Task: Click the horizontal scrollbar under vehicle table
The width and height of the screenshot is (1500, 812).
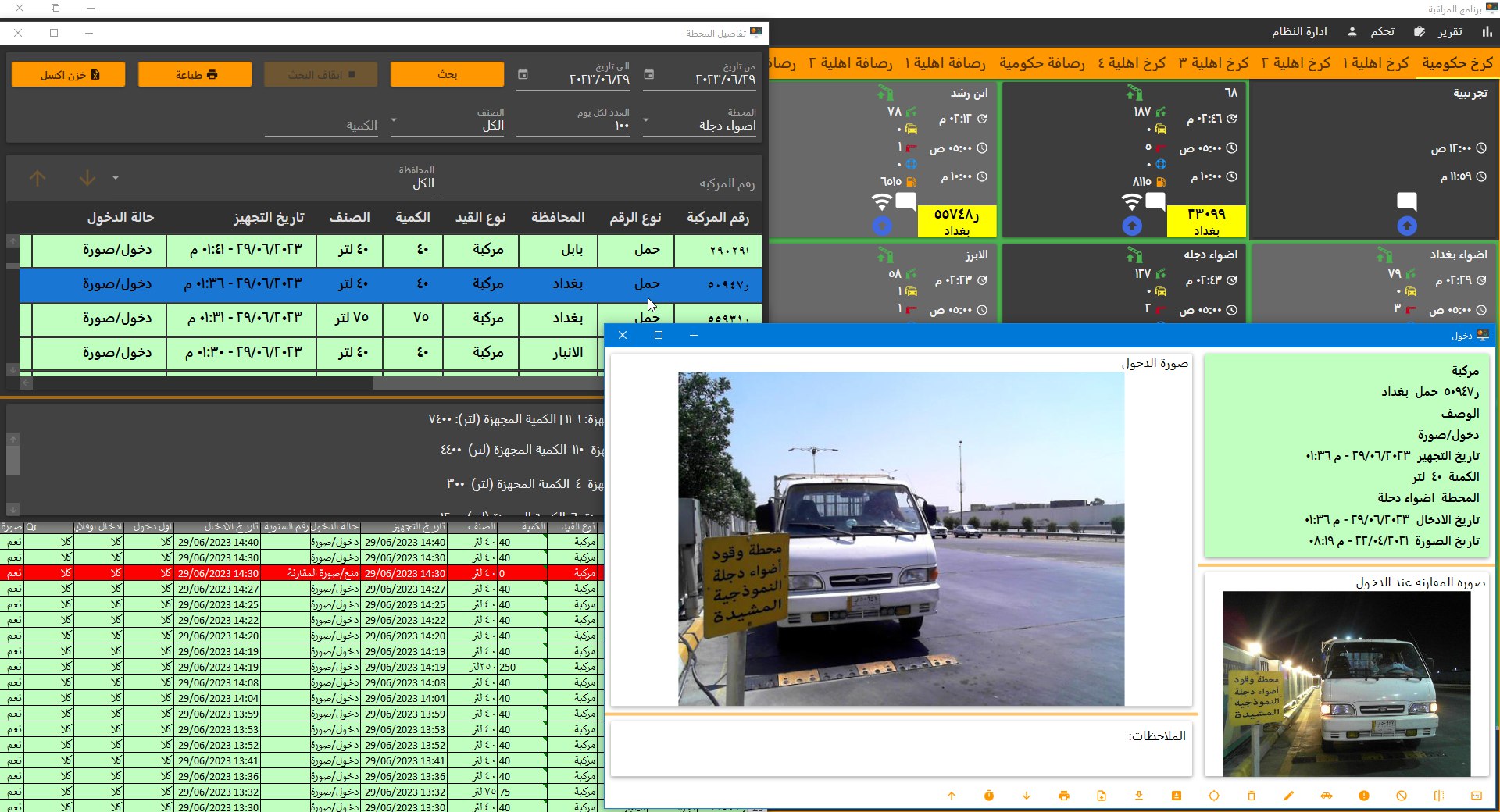Action: pos(488,383)
